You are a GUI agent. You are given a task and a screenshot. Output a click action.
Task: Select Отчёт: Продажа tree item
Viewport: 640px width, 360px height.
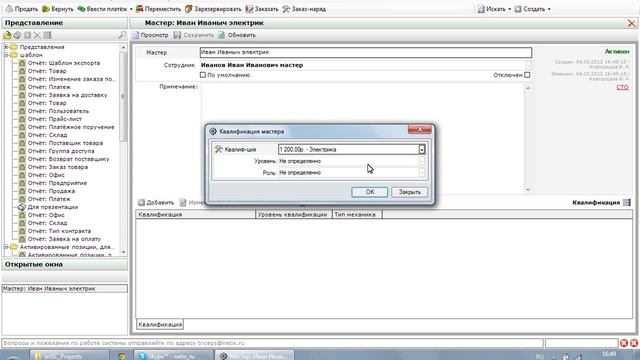point(51,191)
